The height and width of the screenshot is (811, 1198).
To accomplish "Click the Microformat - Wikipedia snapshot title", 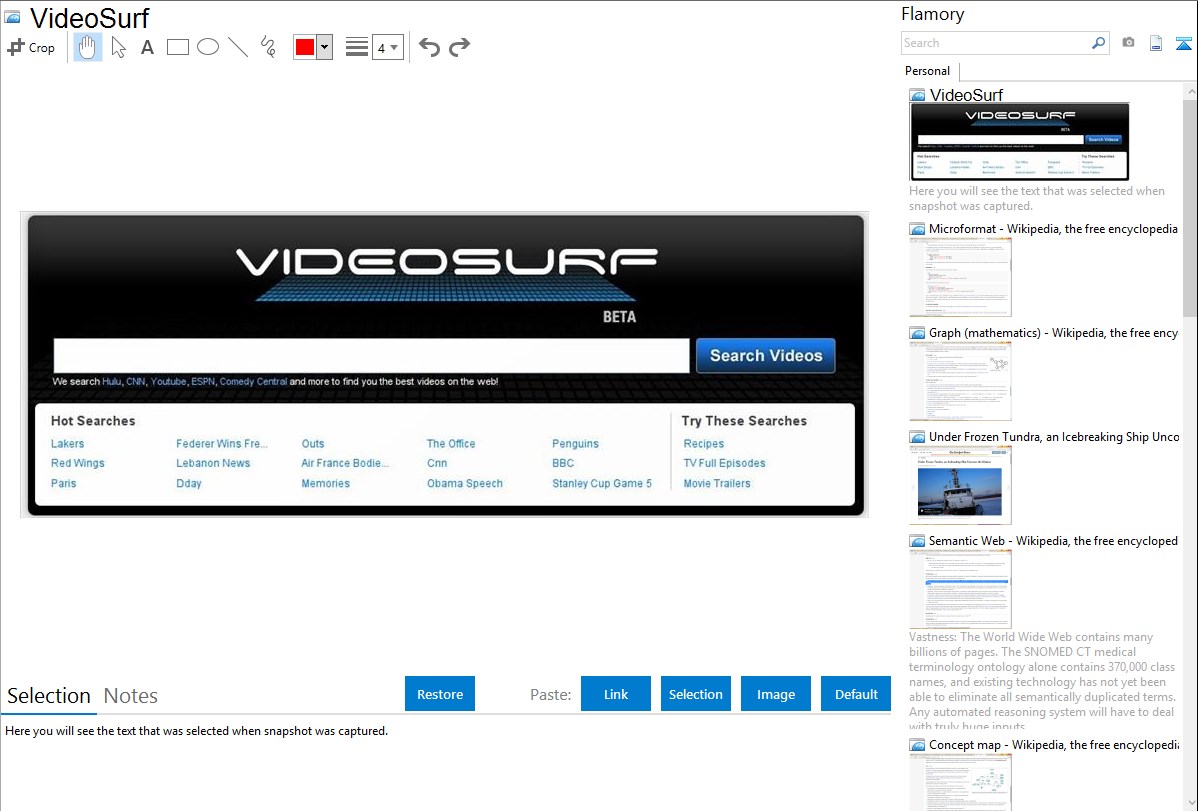I will point(1053,229).
